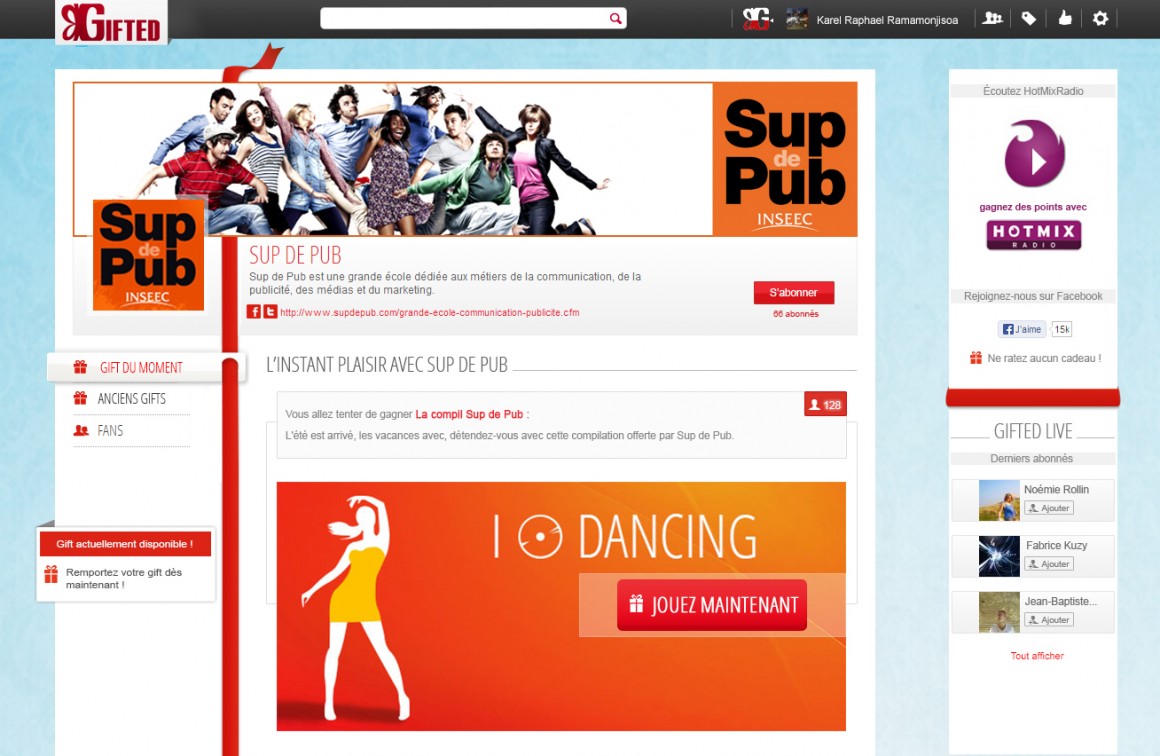Open the settings gear icon

click(x=1101, y=18)
